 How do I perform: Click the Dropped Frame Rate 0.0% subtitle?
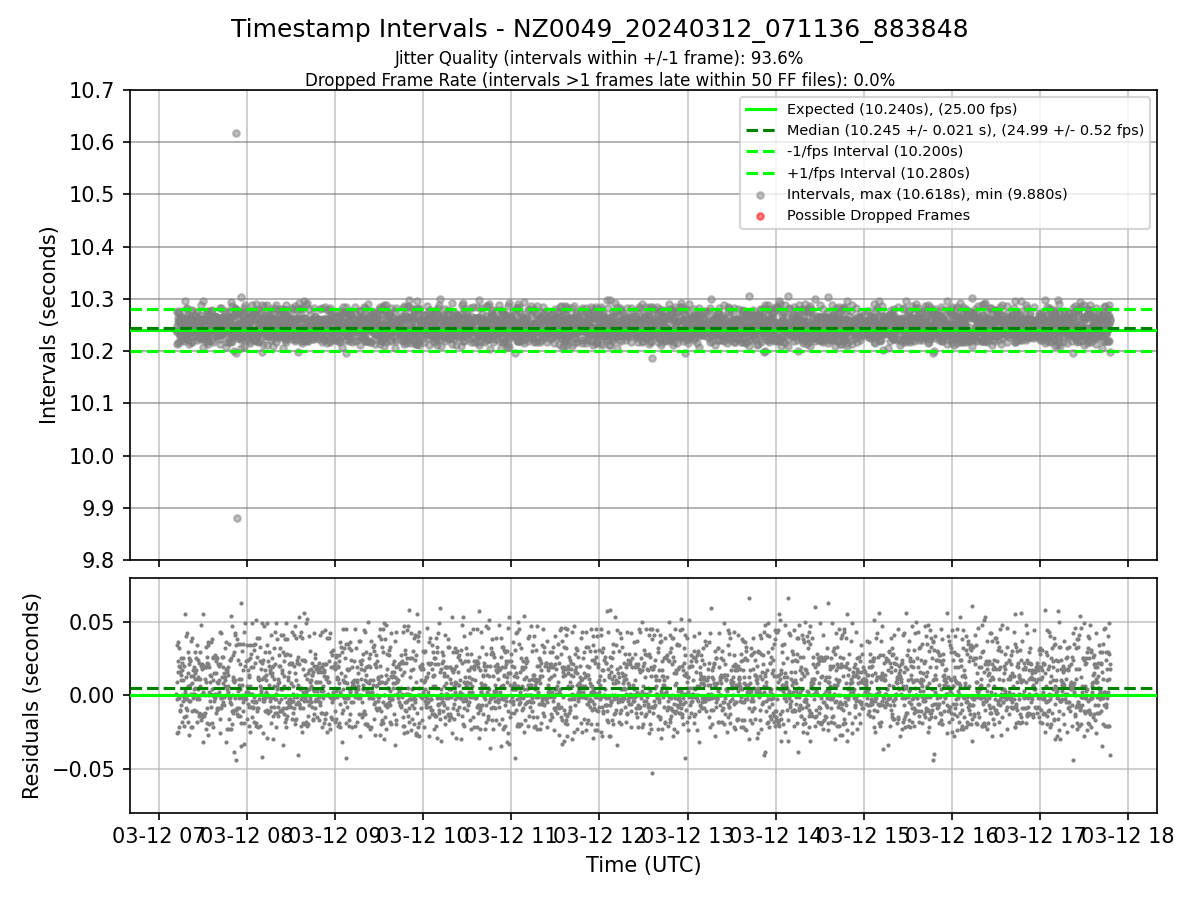point(599,80)
